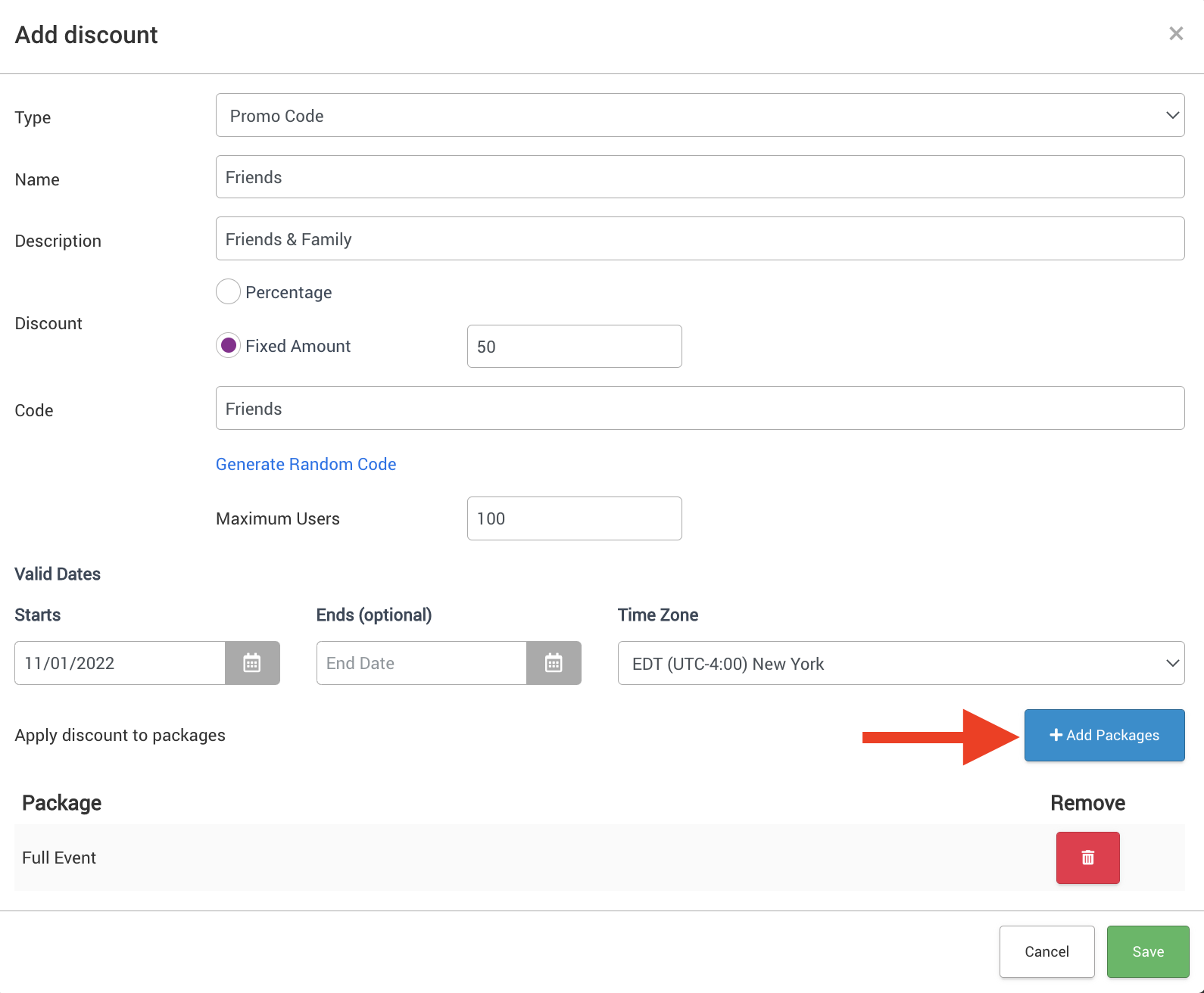Click the End Date text field
Viewport: 1204px width, 993px height.
[421, 663]
